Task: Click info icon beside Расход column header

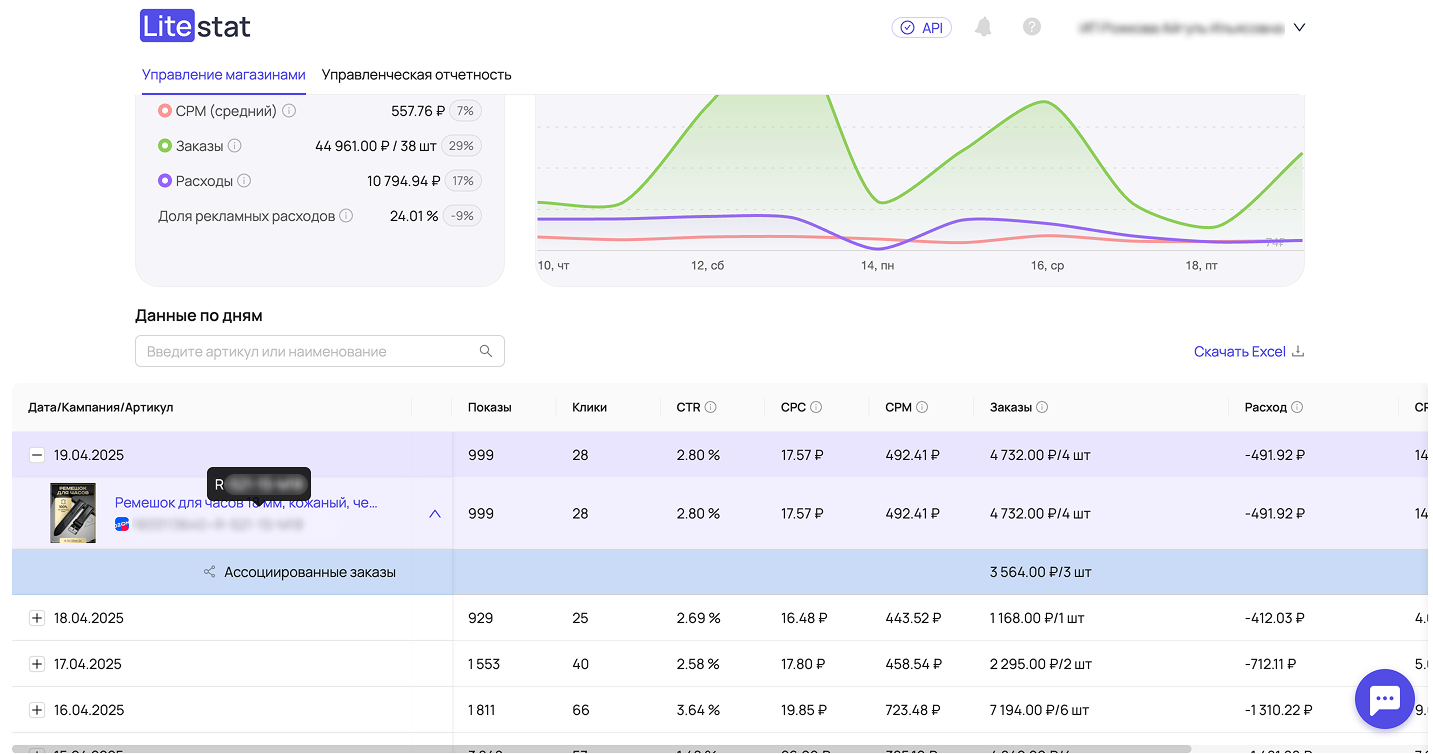Action: tap(1297, 407)
